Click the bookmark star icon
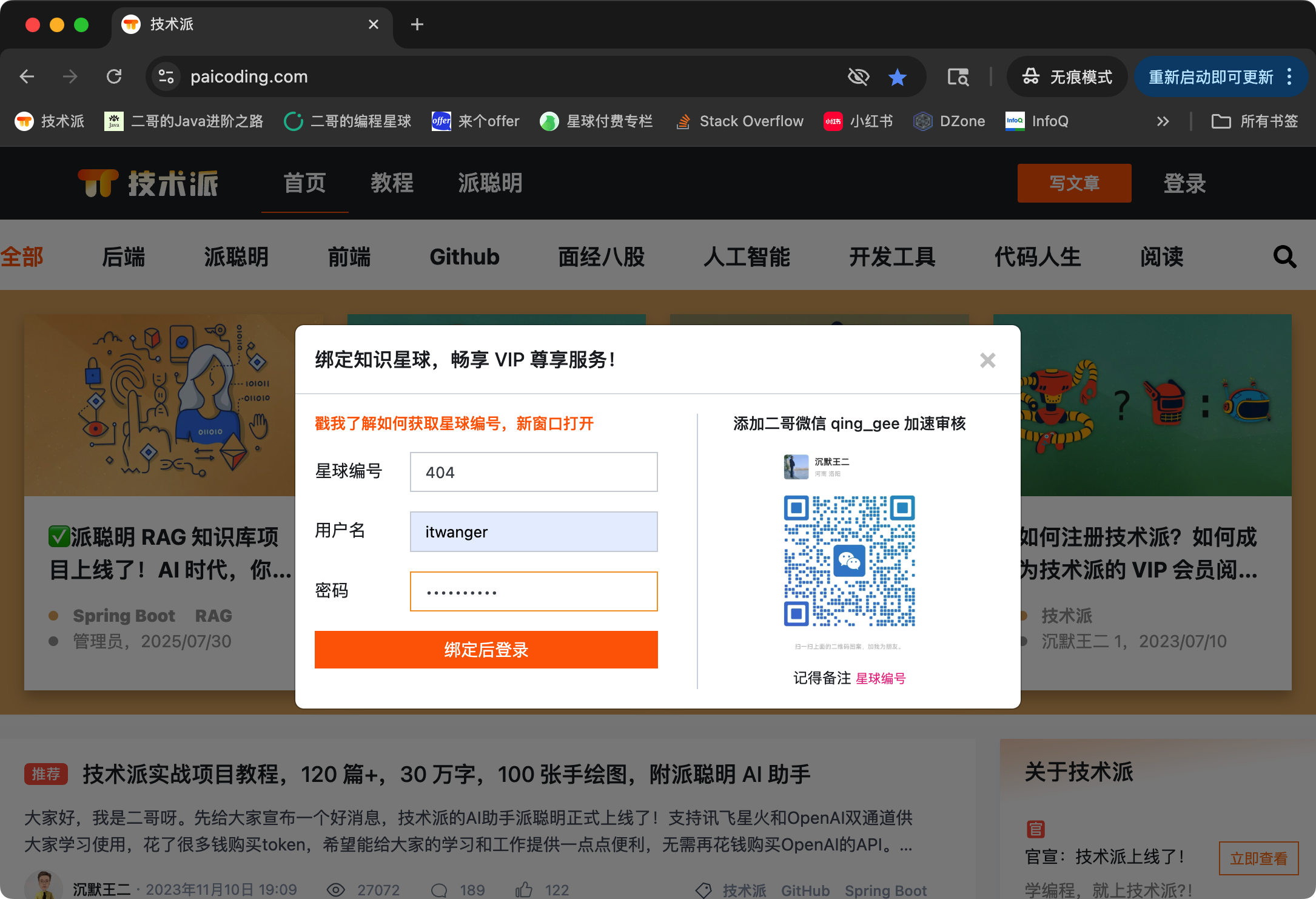 coord(897,77)
